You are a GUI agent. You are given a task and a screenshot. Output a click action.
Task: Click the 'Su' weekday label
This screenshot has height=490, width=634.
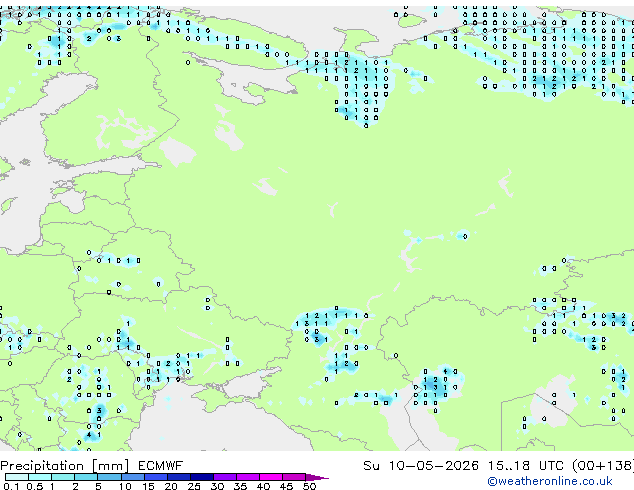371,466
